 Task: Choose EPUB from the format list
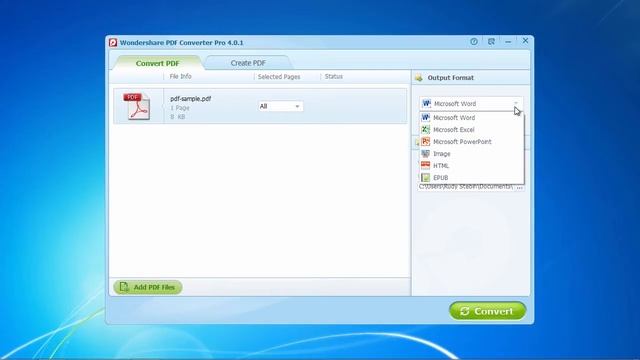(471, 178)
